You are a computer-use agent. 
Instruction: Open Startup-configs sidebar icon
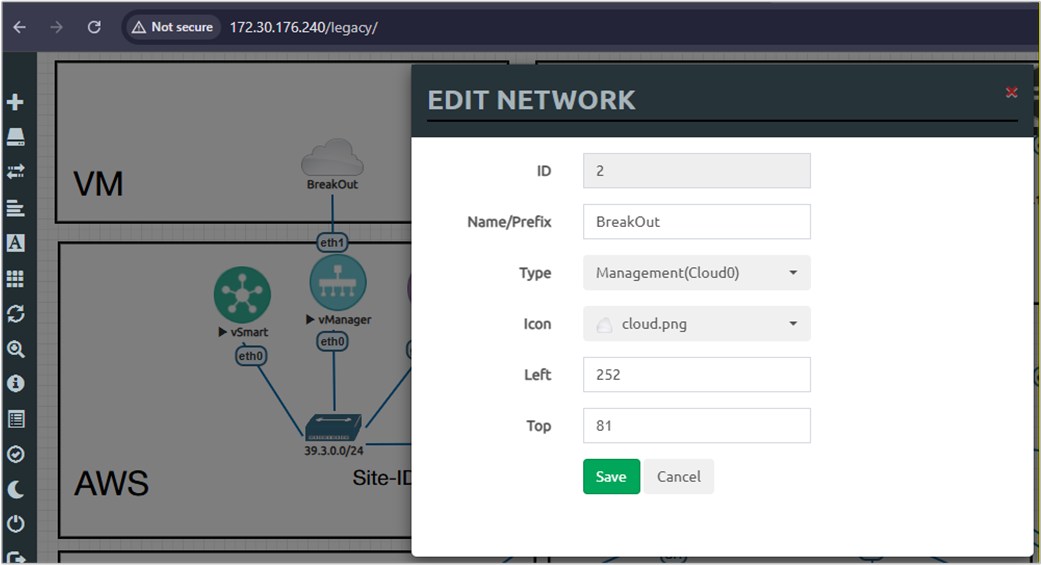(15, 208)
